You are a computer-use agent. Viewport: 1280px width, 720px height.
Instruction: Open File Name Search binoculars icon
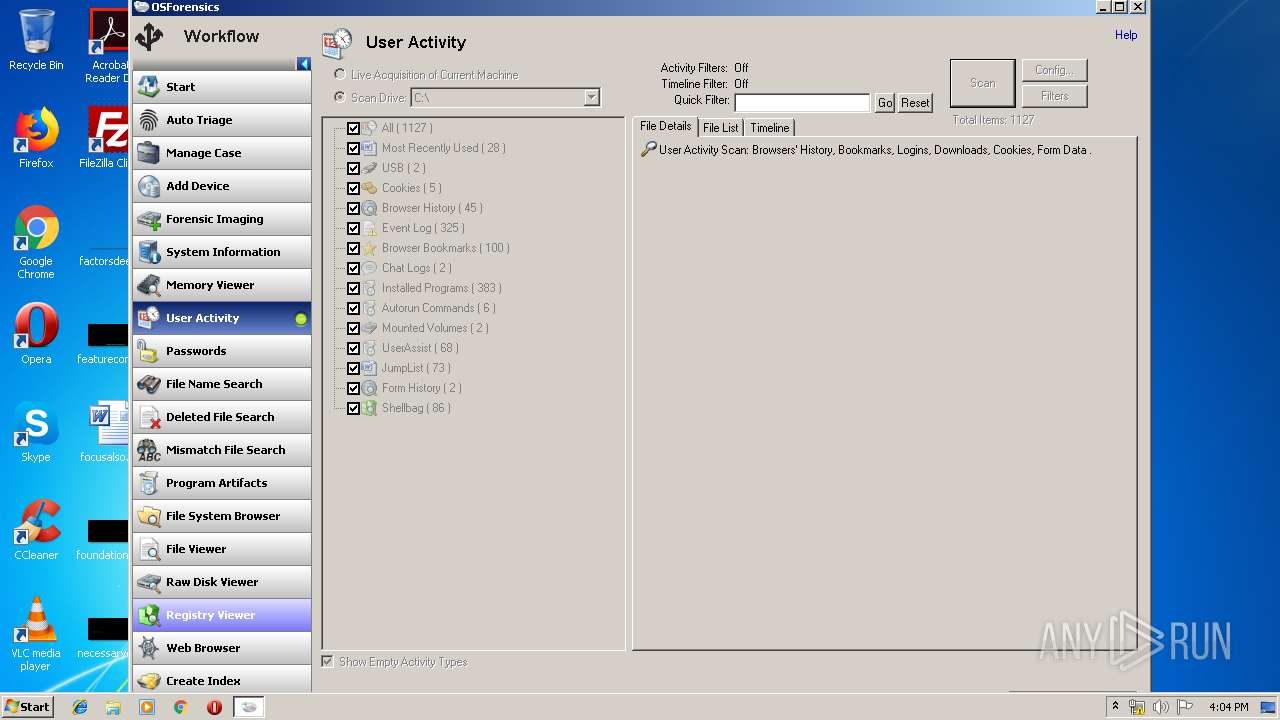[x=149, y=384]
